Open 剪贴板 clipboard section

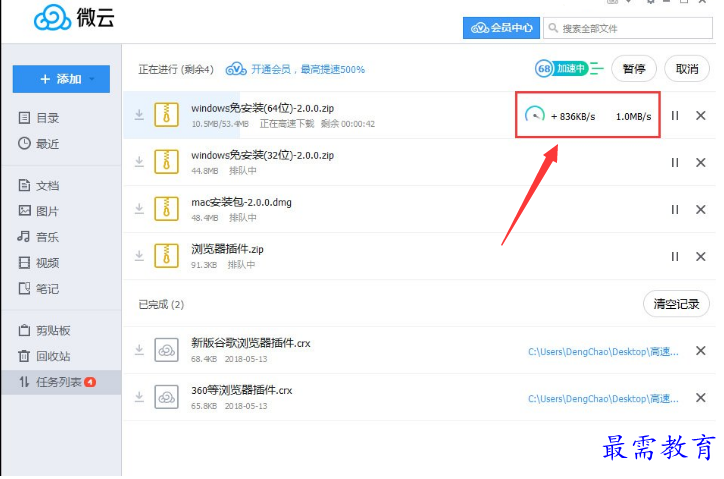[x=44, y=331]
